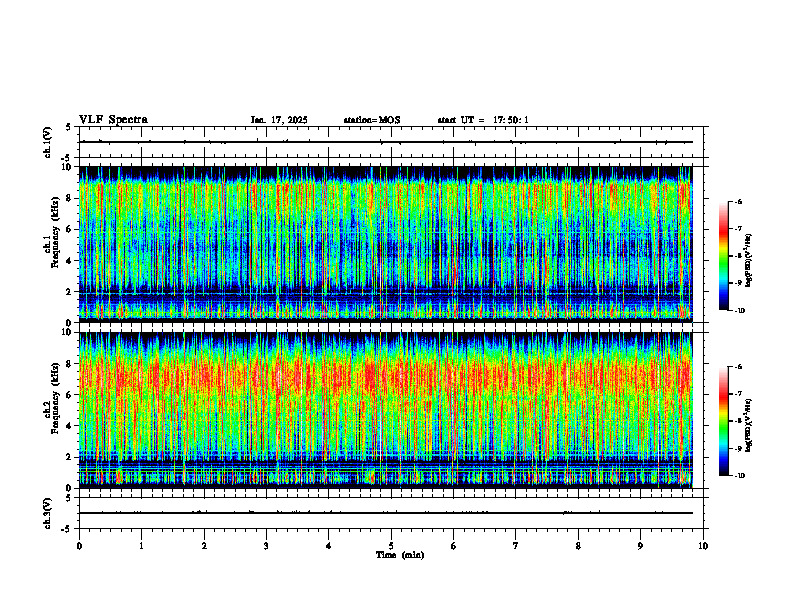Click time axis tick label "0"
Image resolution: width=792 pixels, height=612 pixels.
79,546
